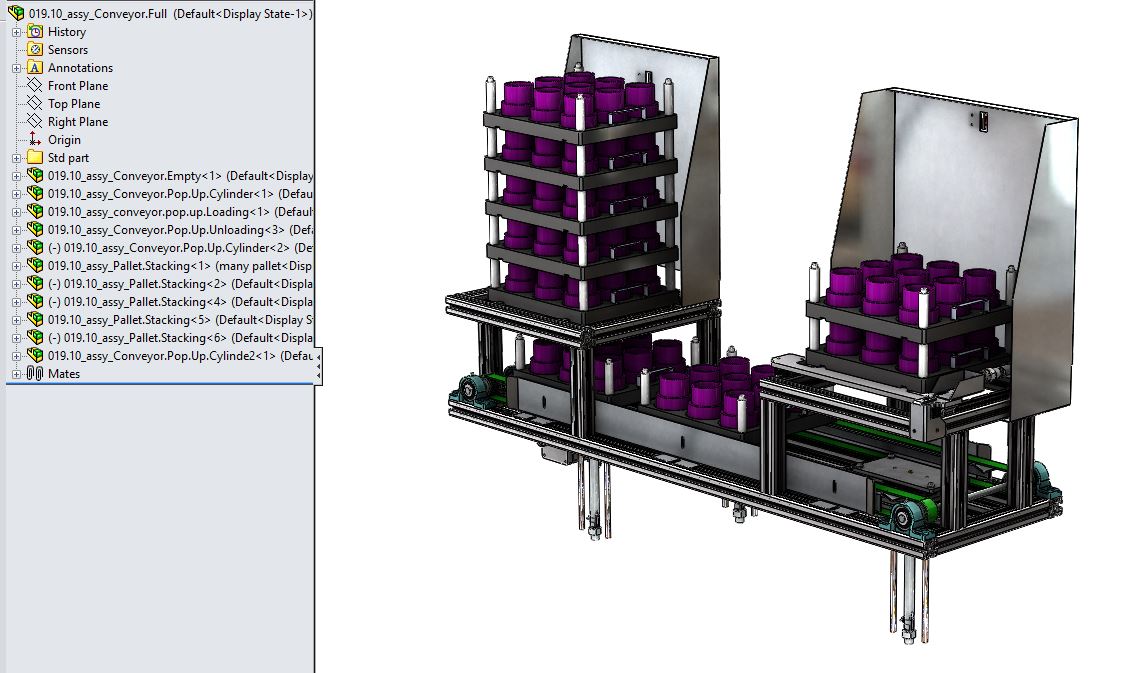Screen dimensions: 1130x673
Task: Select the Std part label
Action: pyautogui.click(x=68, y=158)
